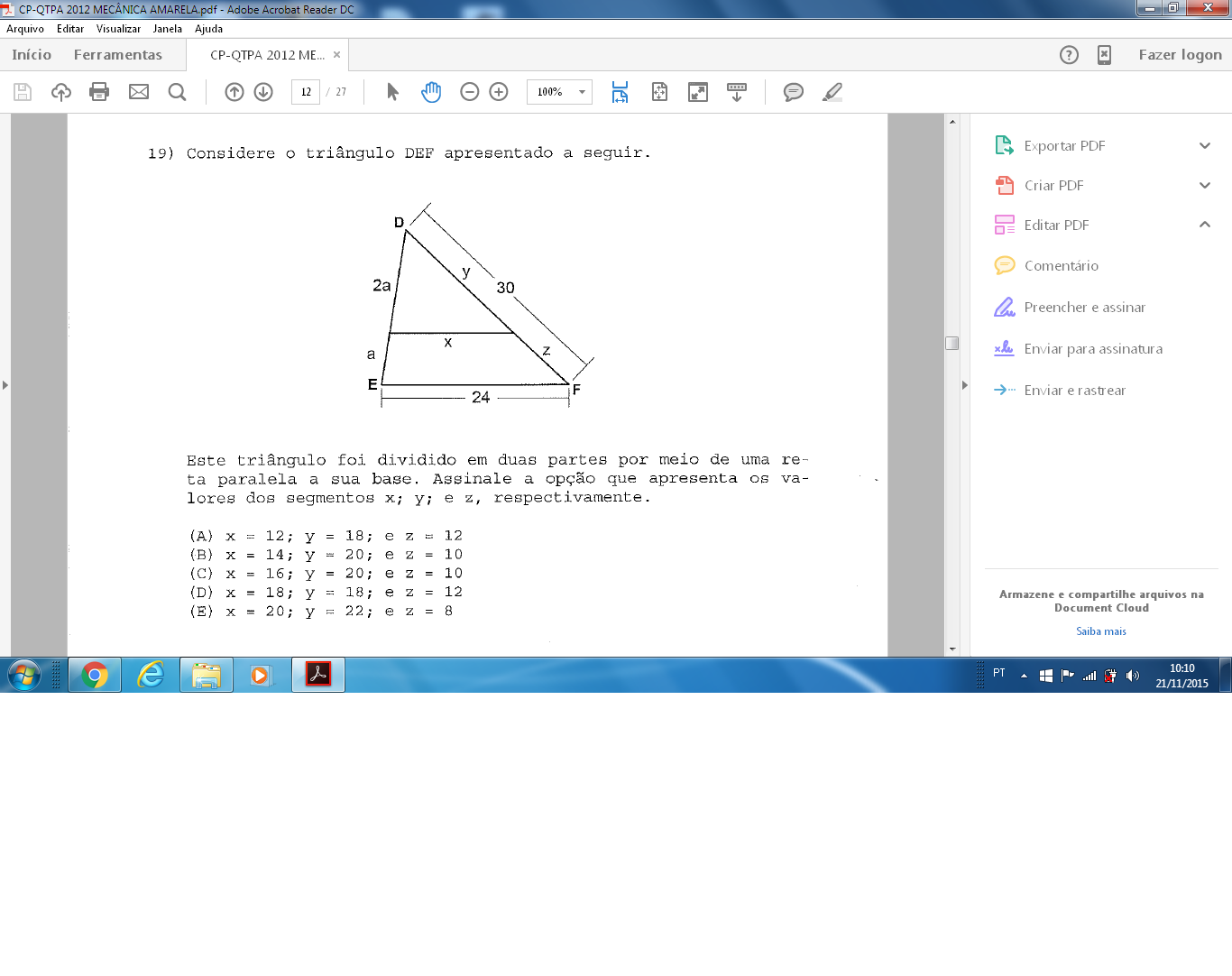Zoom in with plus button
This screenshot has height=976, width=1232.
click(499, 92)
